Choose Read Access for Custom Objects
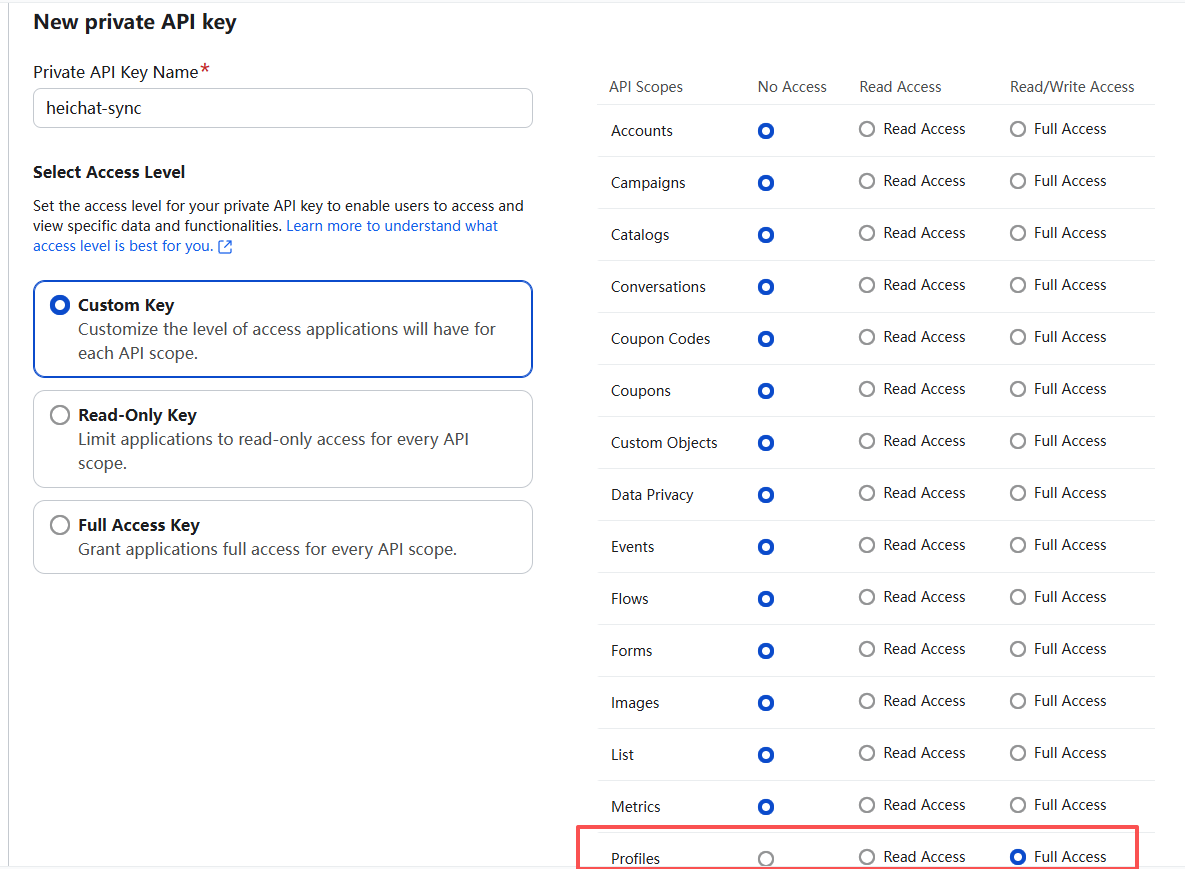The height and width of the screenshot is (869, 1185). (867, 441)
